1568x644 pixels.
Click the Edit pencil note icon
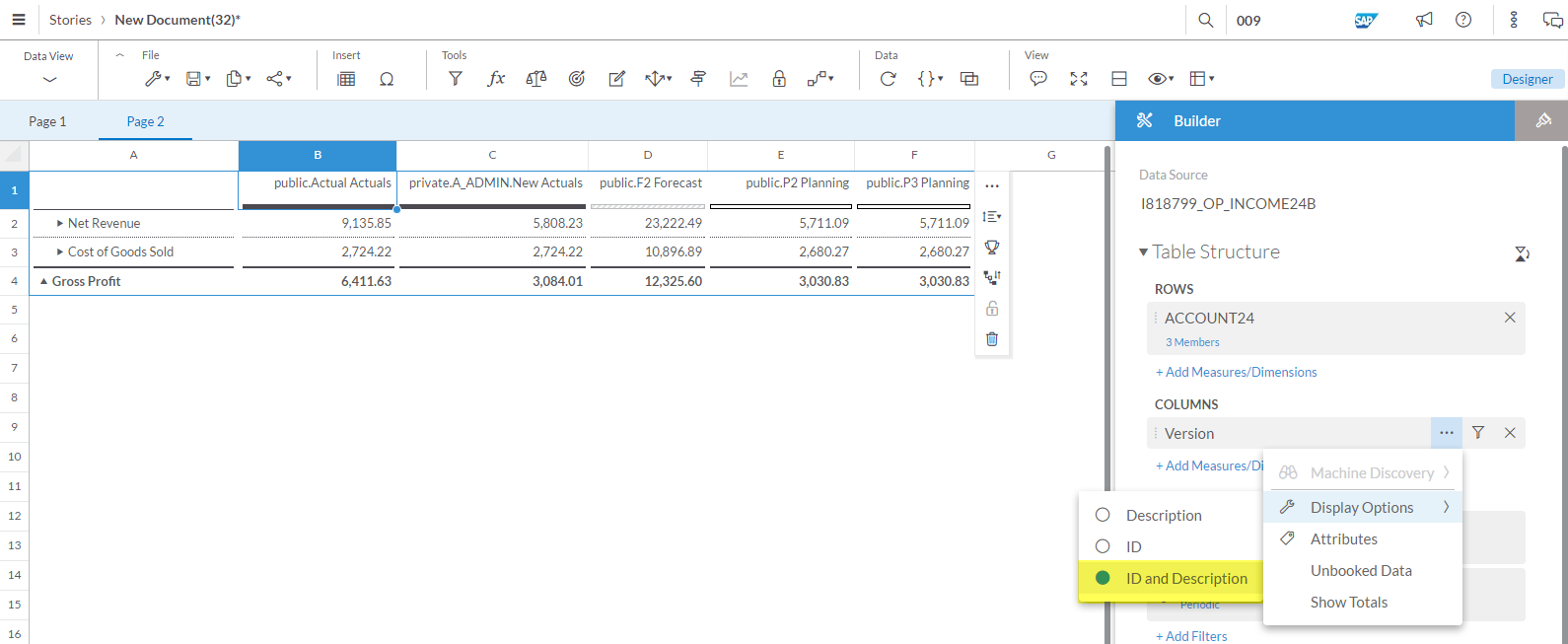click(616, 79)
